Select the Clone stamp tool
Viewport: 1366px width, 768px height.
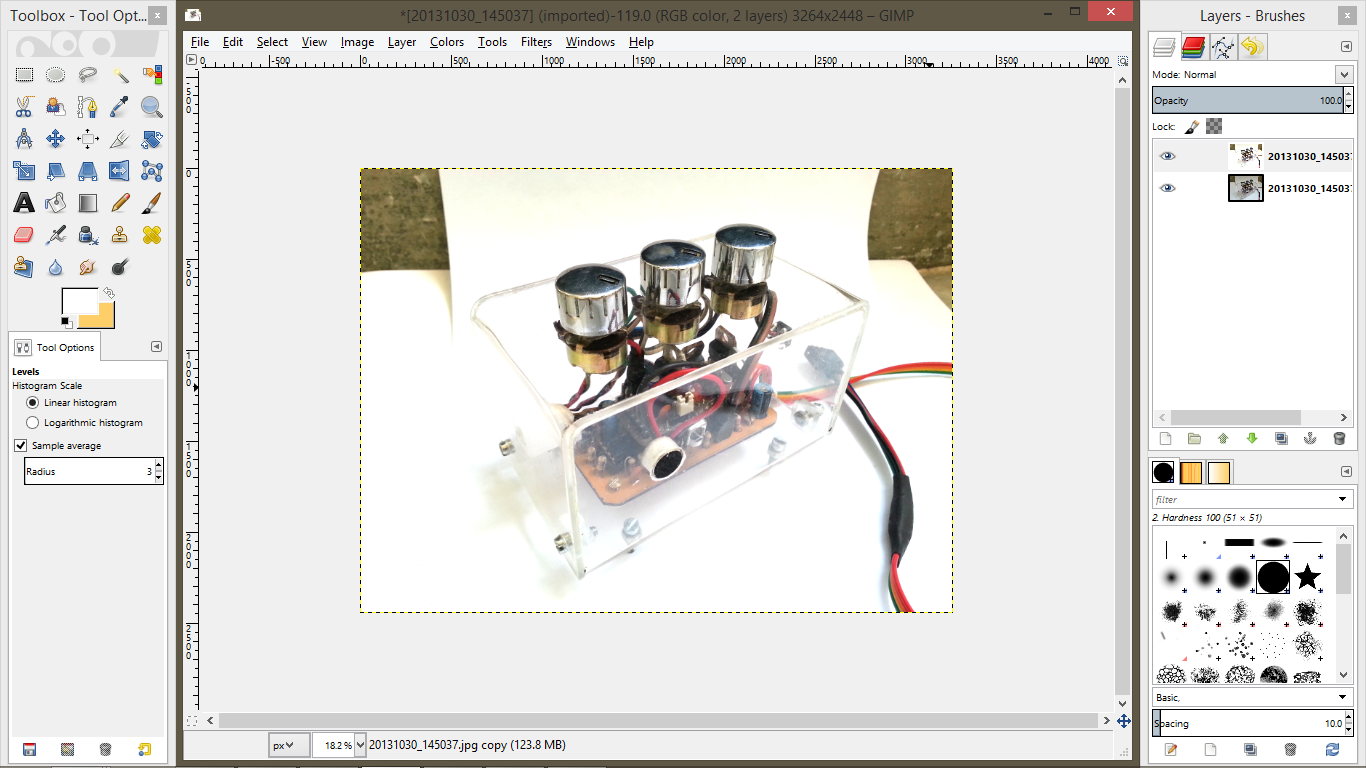[x=120, y=234]
